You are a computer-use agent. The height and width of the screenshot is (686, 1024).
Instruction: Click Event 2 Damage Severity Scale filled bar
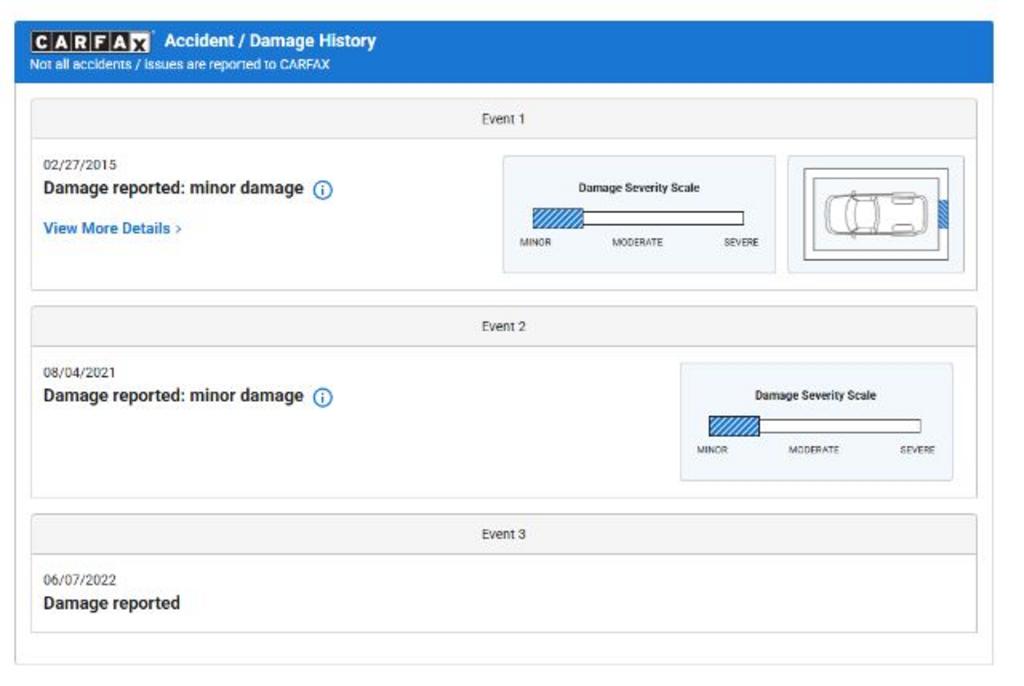click(x=734, y=426)
